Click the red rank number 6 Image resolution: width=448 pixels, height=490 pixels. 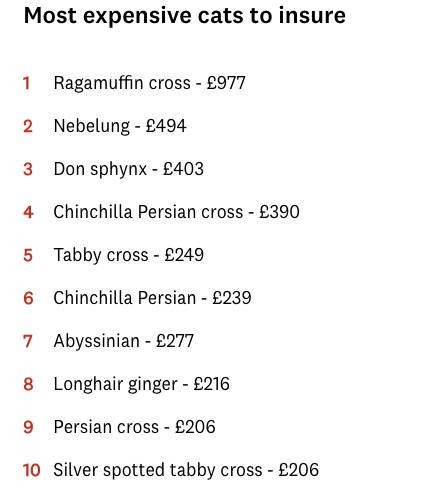click(28, 298)
